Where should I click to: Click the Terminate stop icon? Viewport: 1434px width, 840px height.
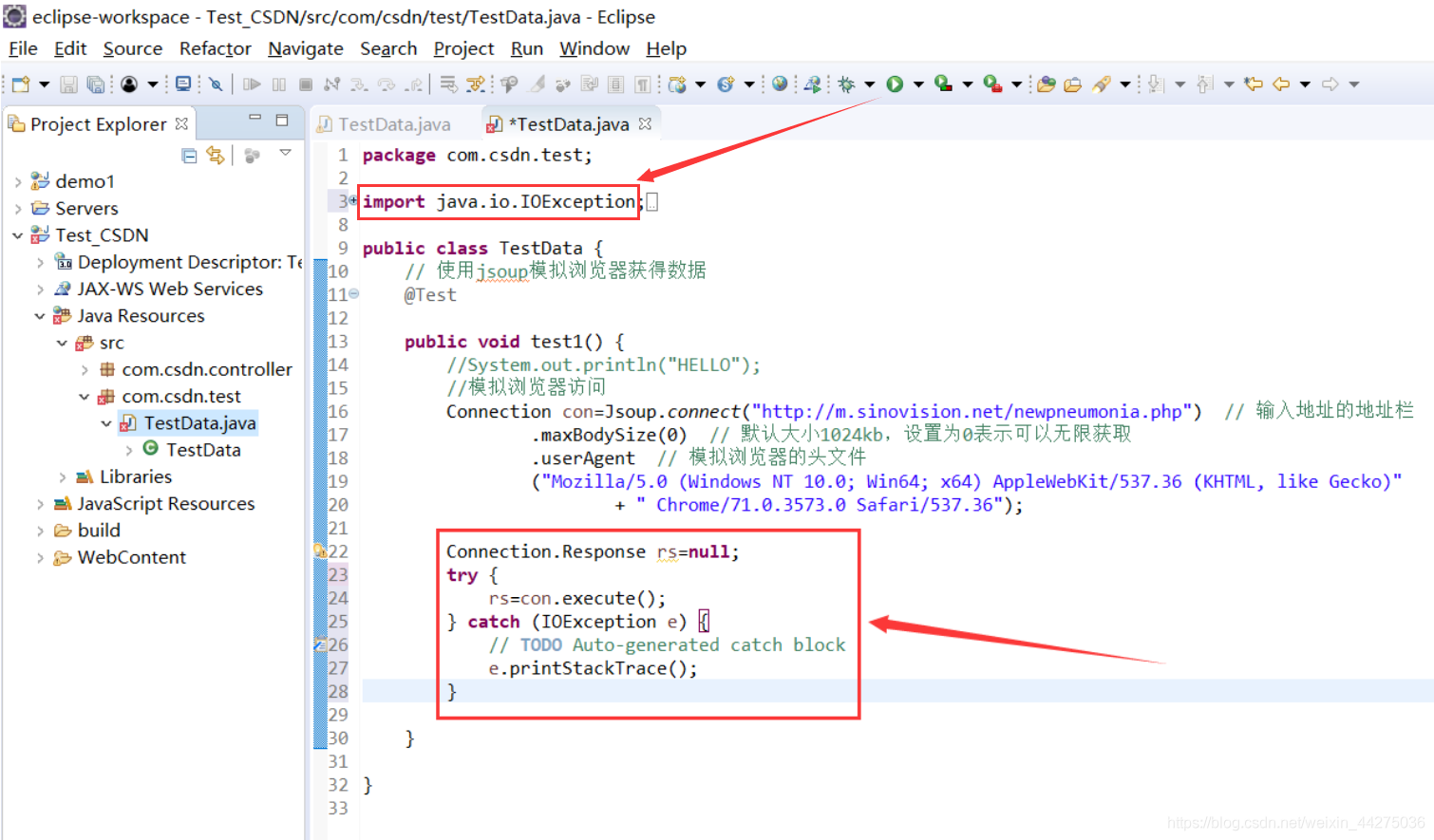[x=306, y=84]
